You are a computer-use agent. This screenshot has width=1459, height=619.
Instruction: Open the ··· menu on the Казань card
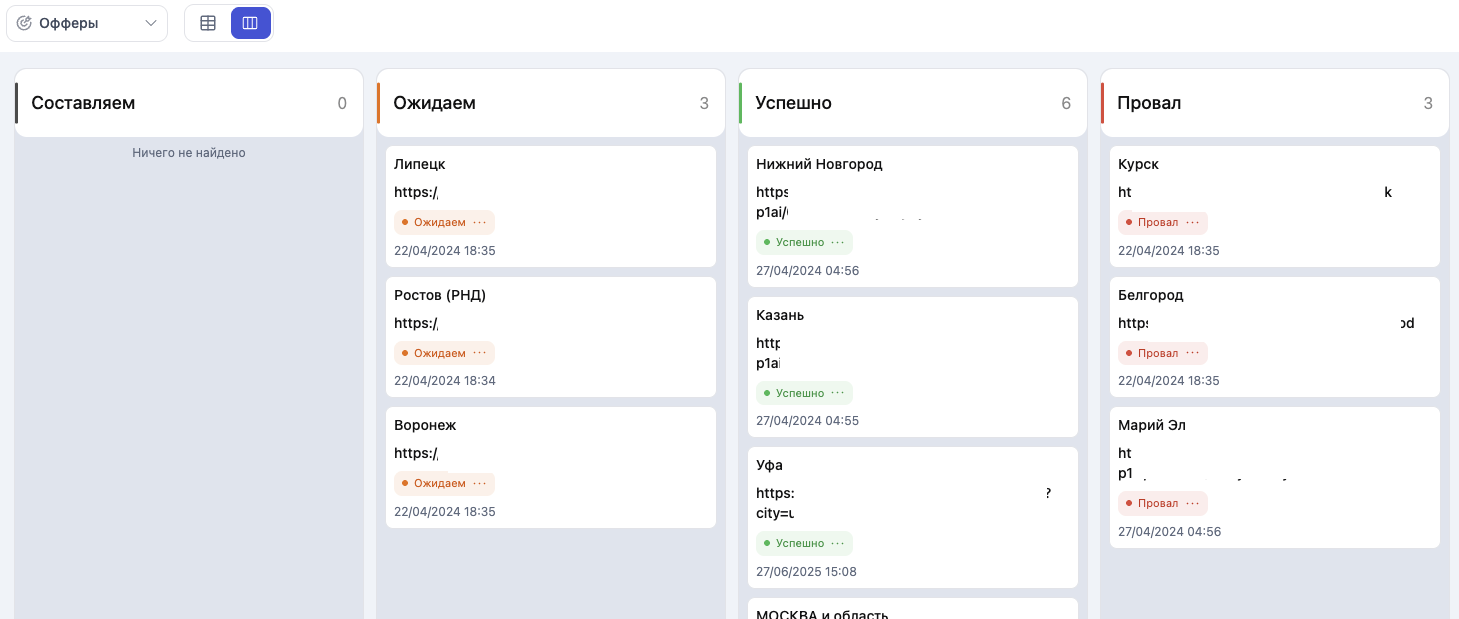point(838,392)
